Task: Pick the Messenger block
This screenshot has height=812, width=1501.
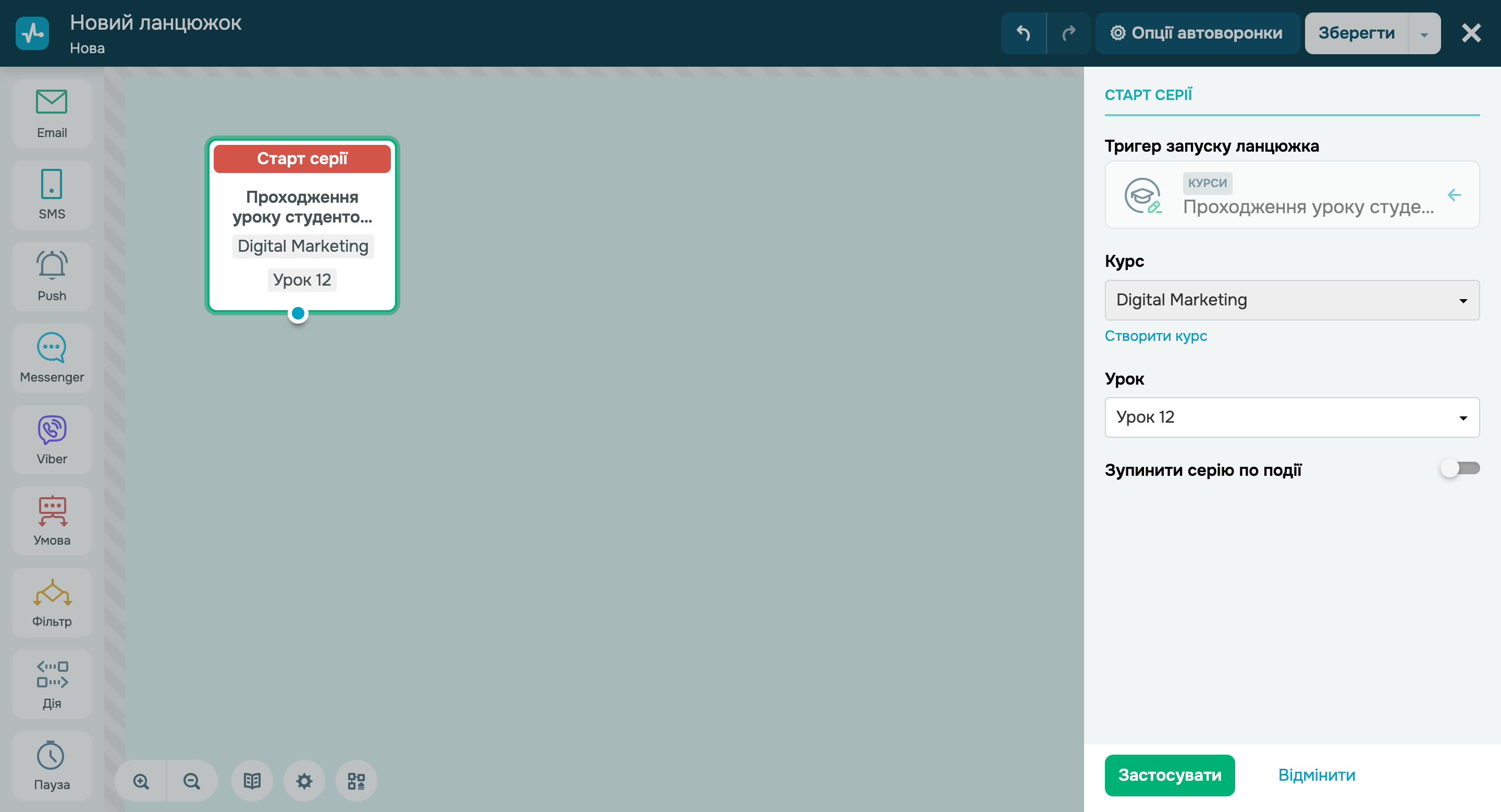Action: click(x=52, y=358)
